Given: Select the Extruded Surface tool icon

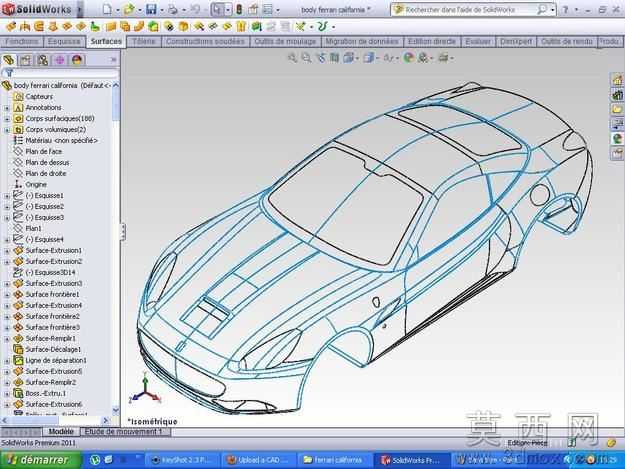Looking at the screenshot, I should 11,27.
